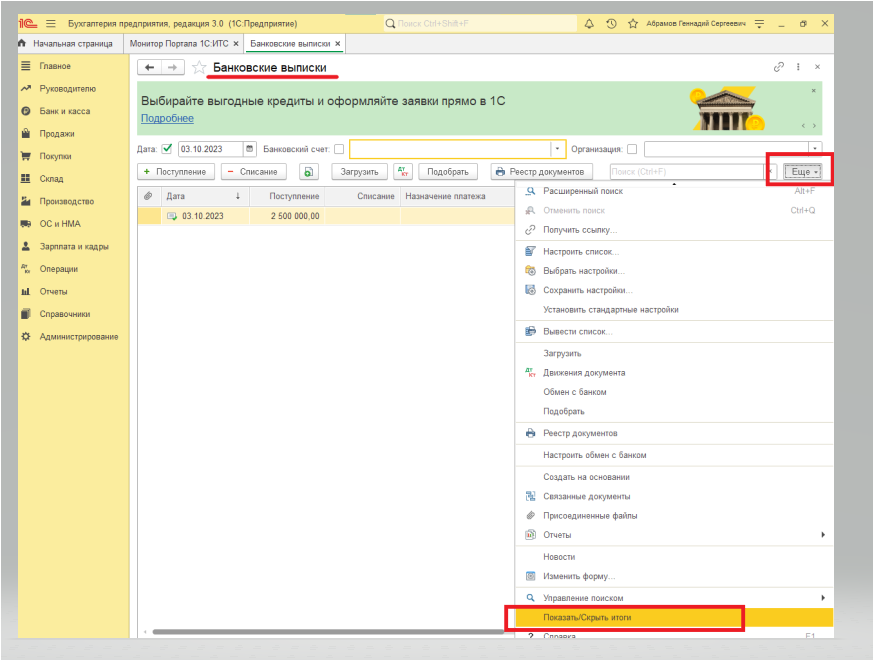
Task: Open notifications bell icon in title bar
Action: pos(589,23)
